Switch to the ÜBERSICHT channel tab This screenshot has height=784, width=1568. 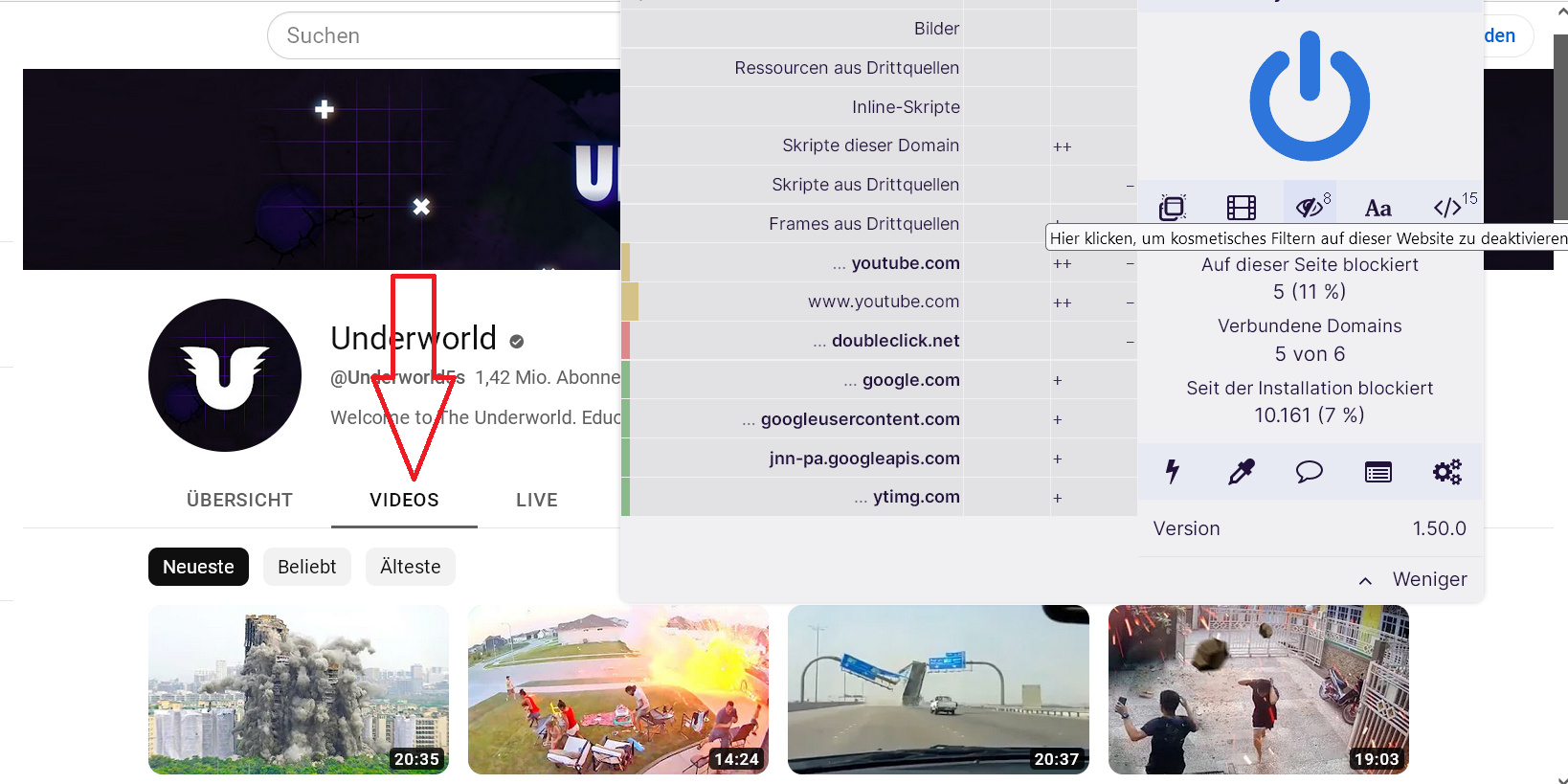239,500
